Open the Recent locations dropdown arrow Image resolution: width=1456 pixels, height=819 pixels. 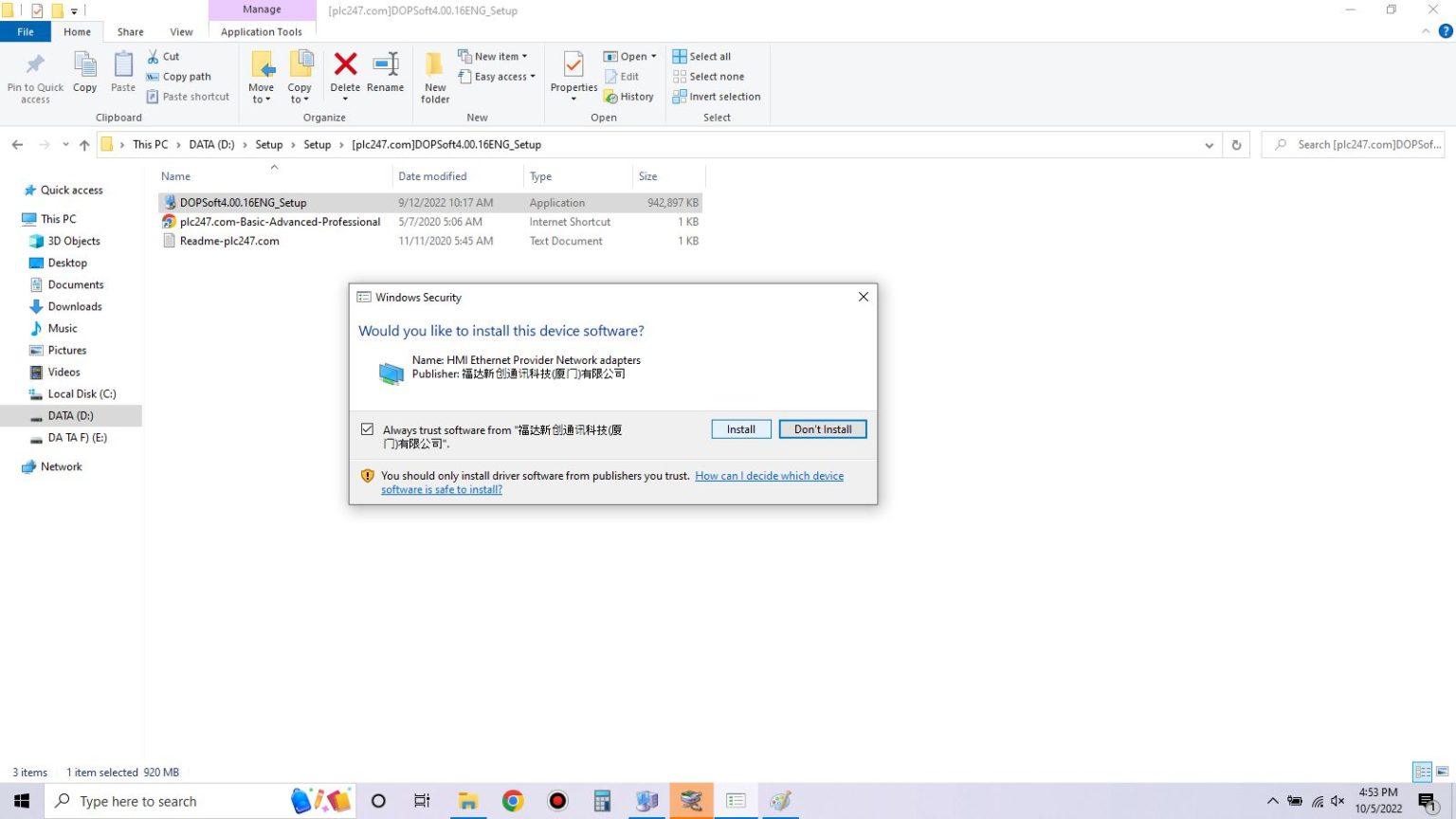pyautogui.click(x=65, y=145)
